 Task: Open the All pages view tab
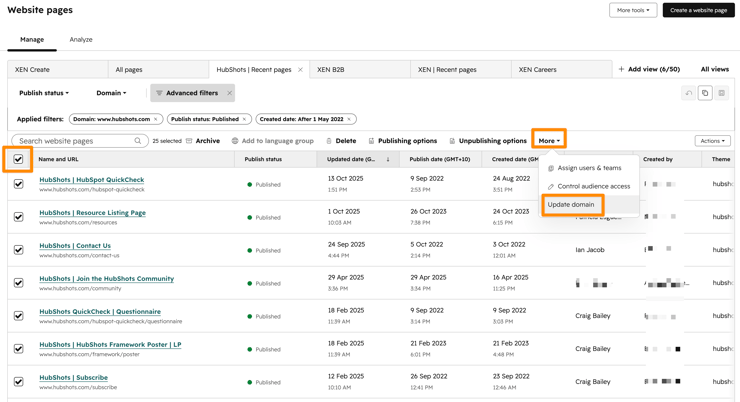[159, 69]
